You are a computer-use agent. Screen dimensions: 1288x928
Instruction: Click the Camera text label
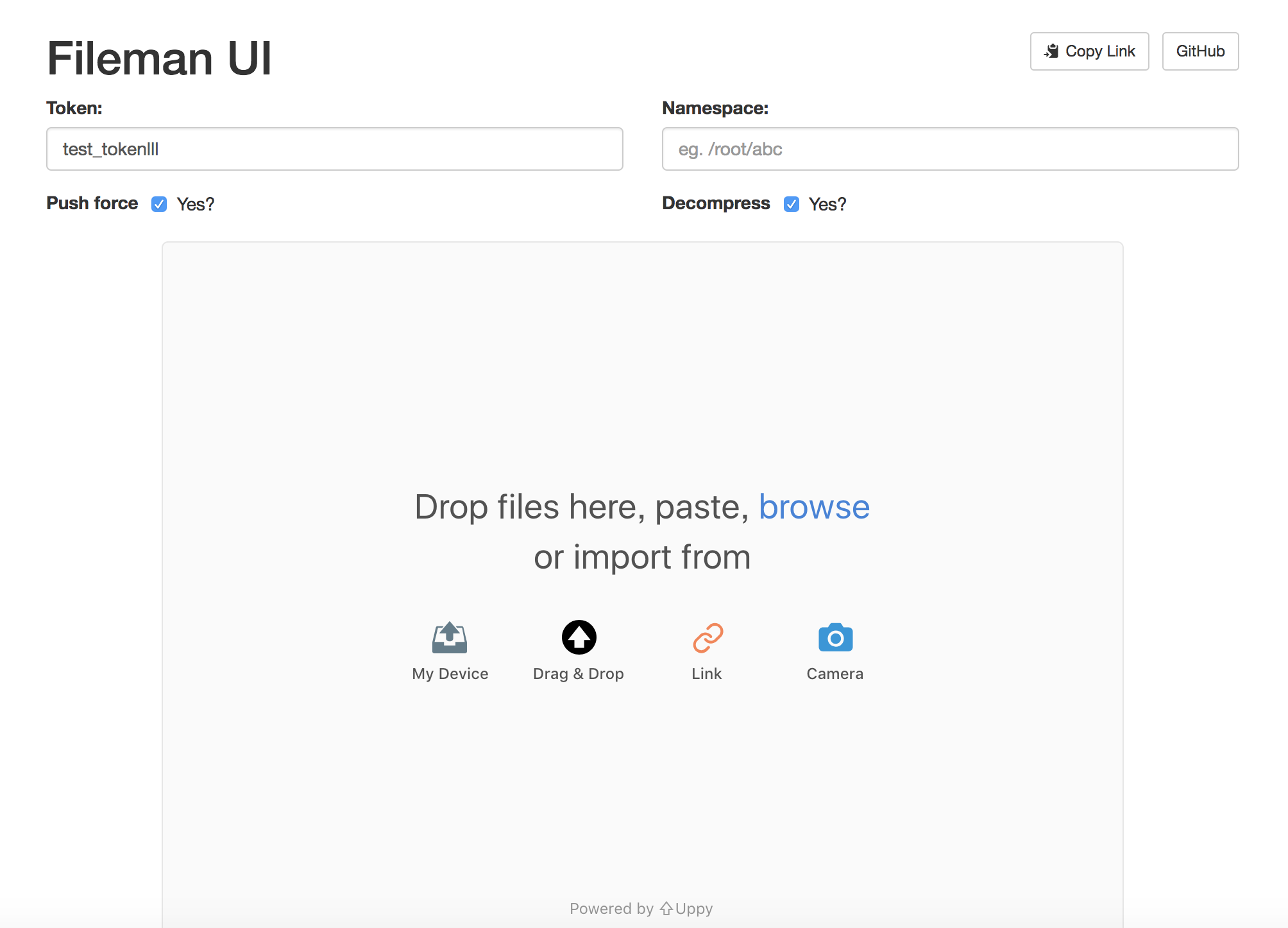(x=835, y=673)
